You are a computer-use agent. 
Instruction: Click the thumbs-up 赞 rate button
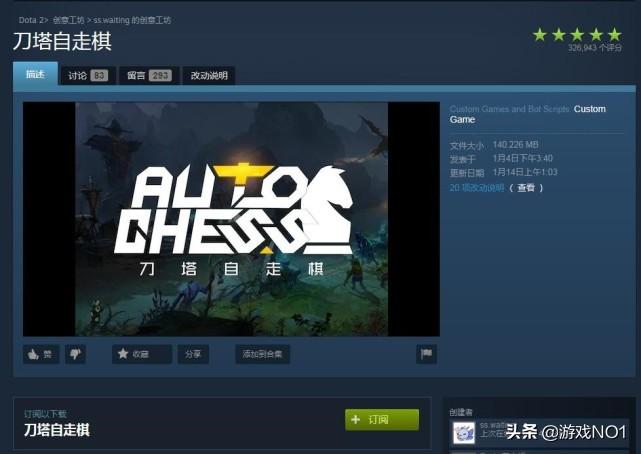pos(41,354)
